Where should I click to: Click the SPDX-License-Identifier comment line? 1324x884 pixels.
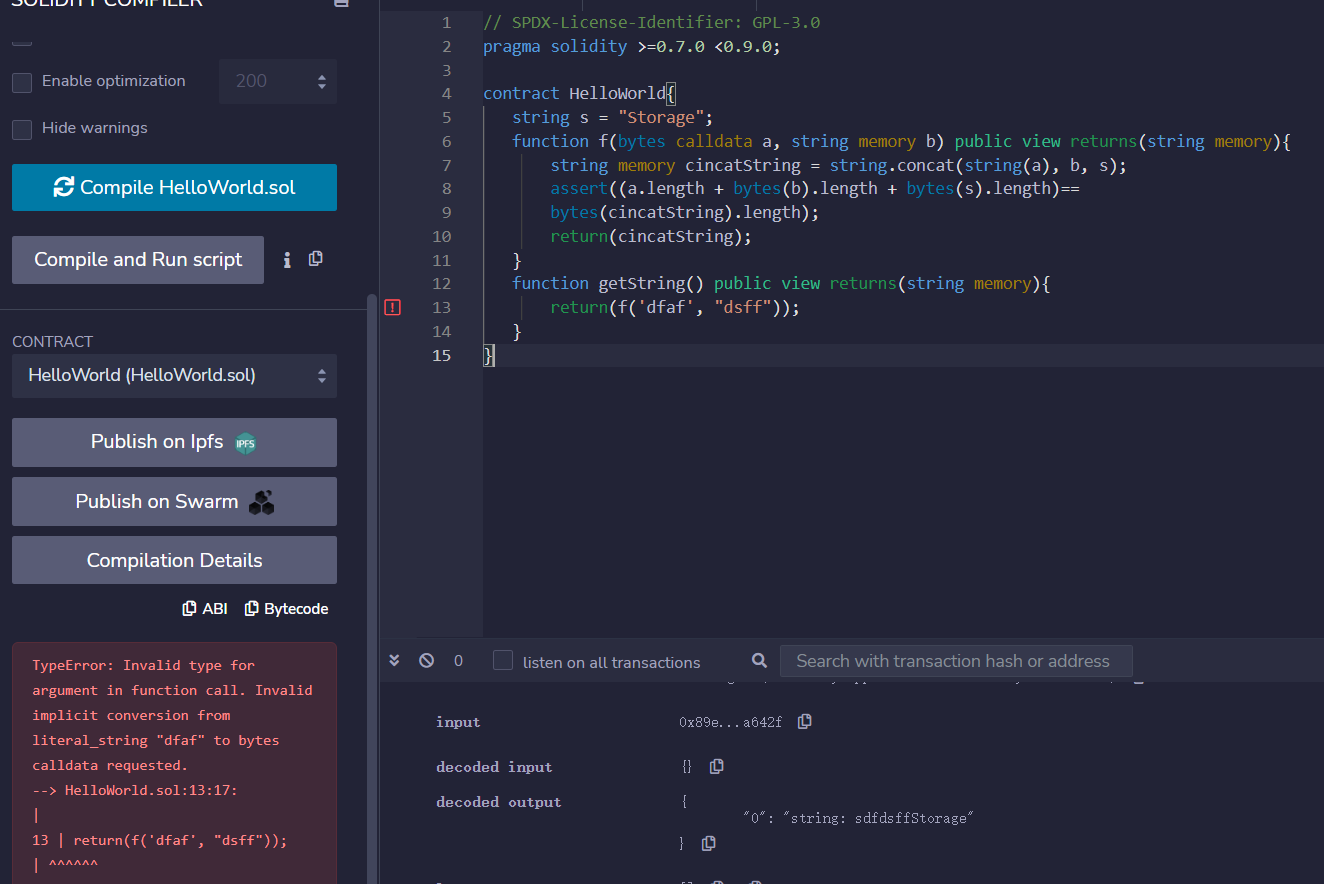(651, 22)
